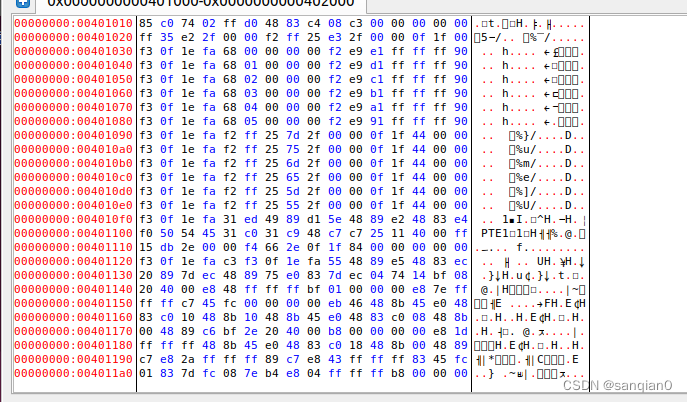This screenshot has width=687, height=402.
Task: Select address 00000000:00401070
Action: pos(73,107)
